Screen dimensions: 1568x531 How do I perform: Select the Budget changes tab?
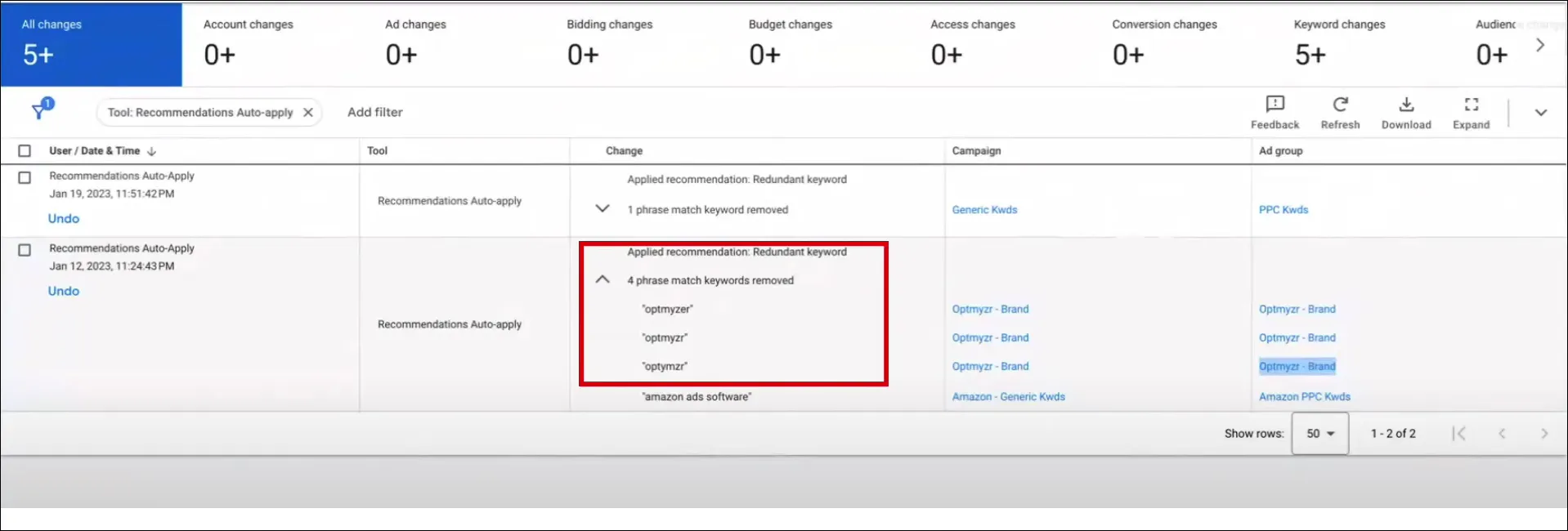[x=790, y=42]
